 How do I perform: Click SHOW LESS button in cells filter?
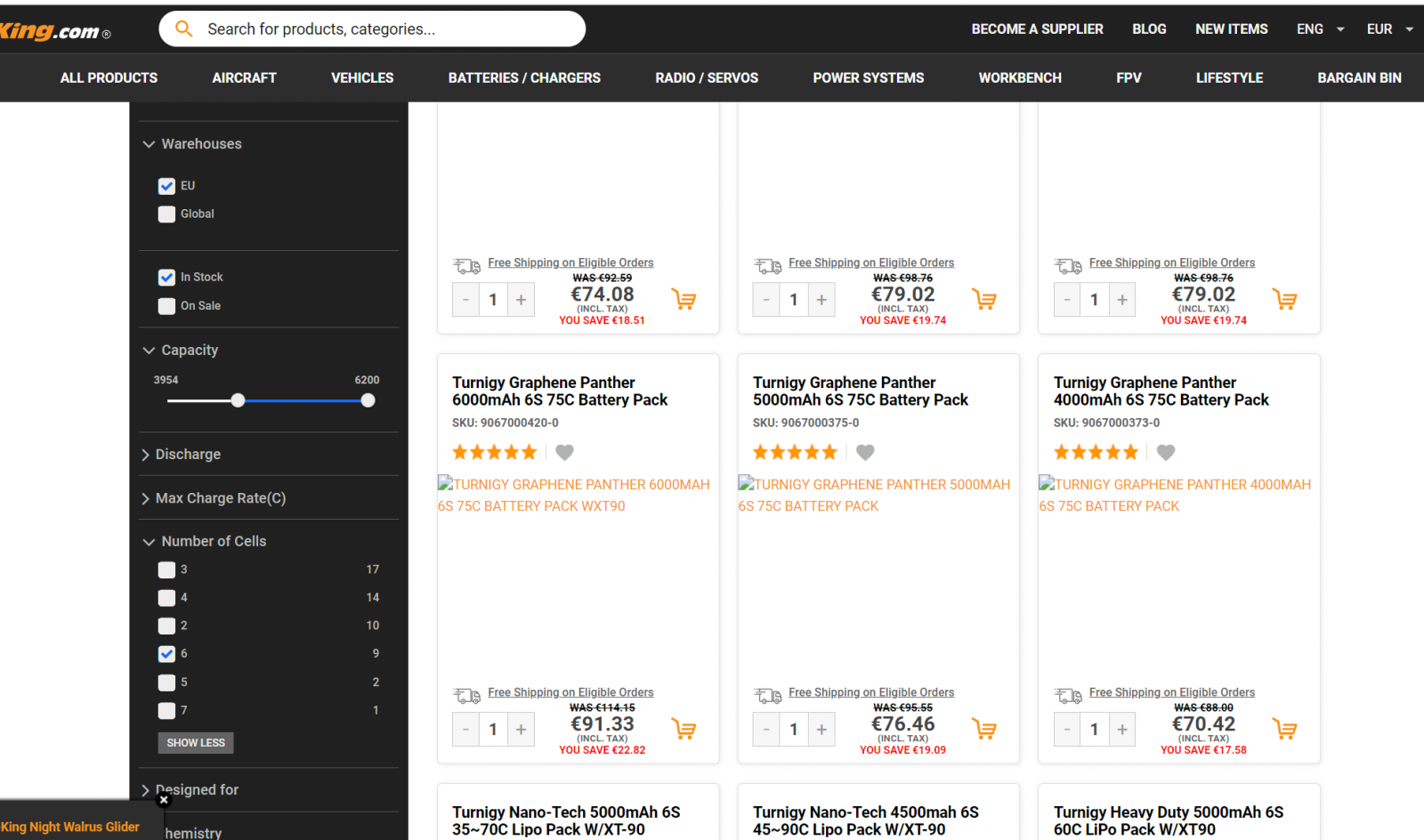(196, 743)
